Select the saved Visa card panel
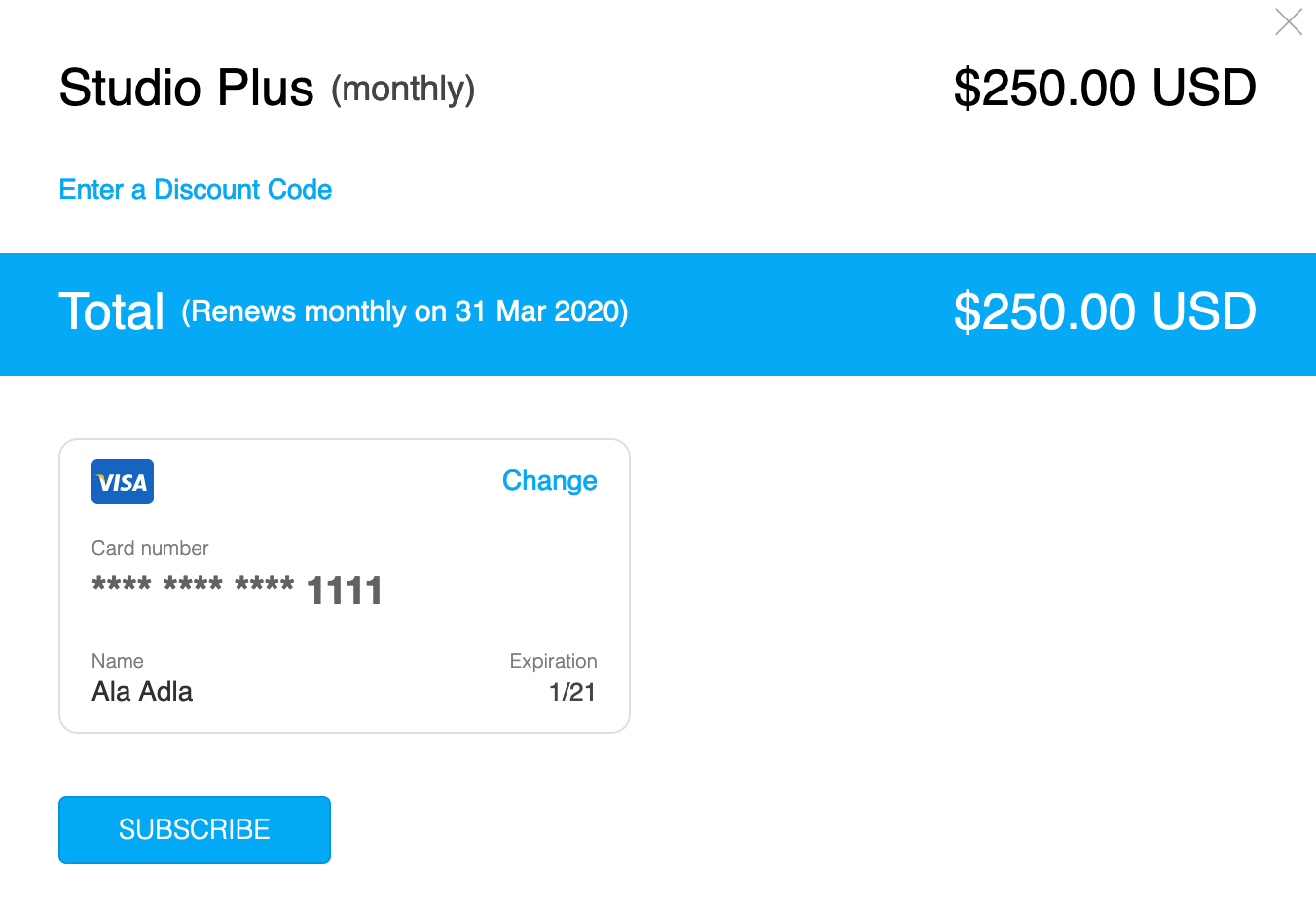The width and height of the screenshot is (1316, 911). point(345,586)
